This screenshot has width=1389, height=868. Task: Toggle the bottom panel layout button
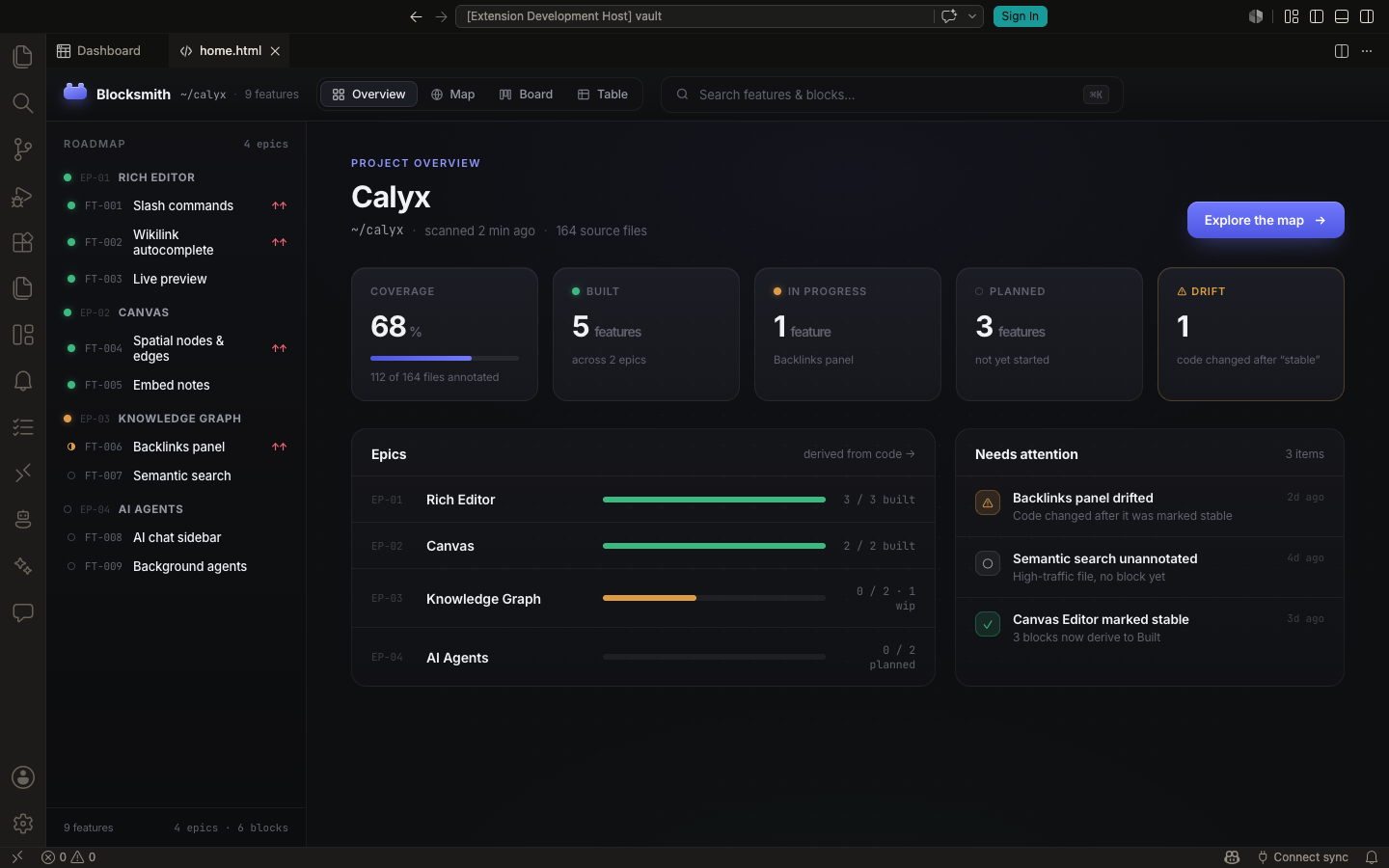coord(1342,16)
